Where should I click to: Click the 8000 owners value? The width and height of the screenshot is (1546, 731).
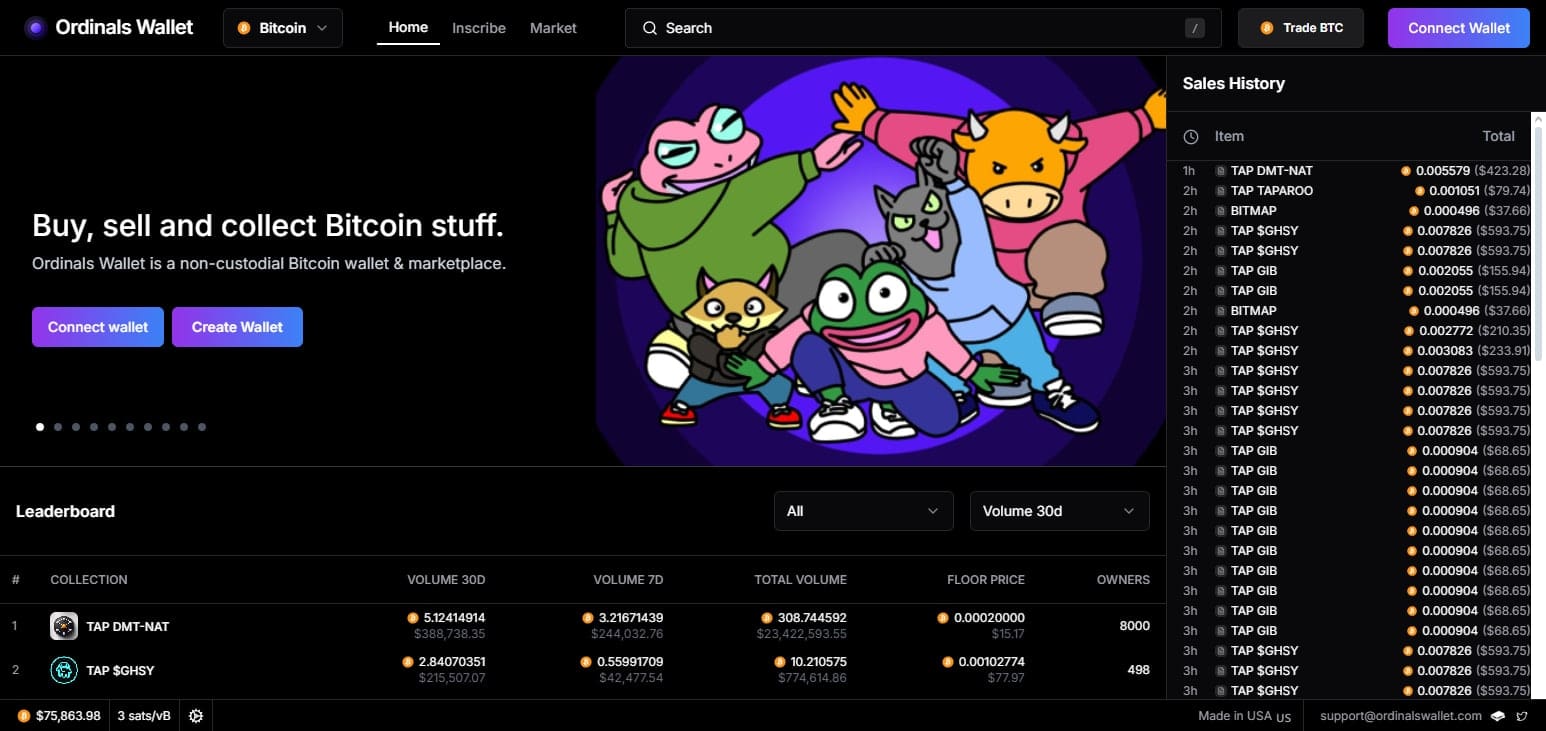click(1135, 626)
